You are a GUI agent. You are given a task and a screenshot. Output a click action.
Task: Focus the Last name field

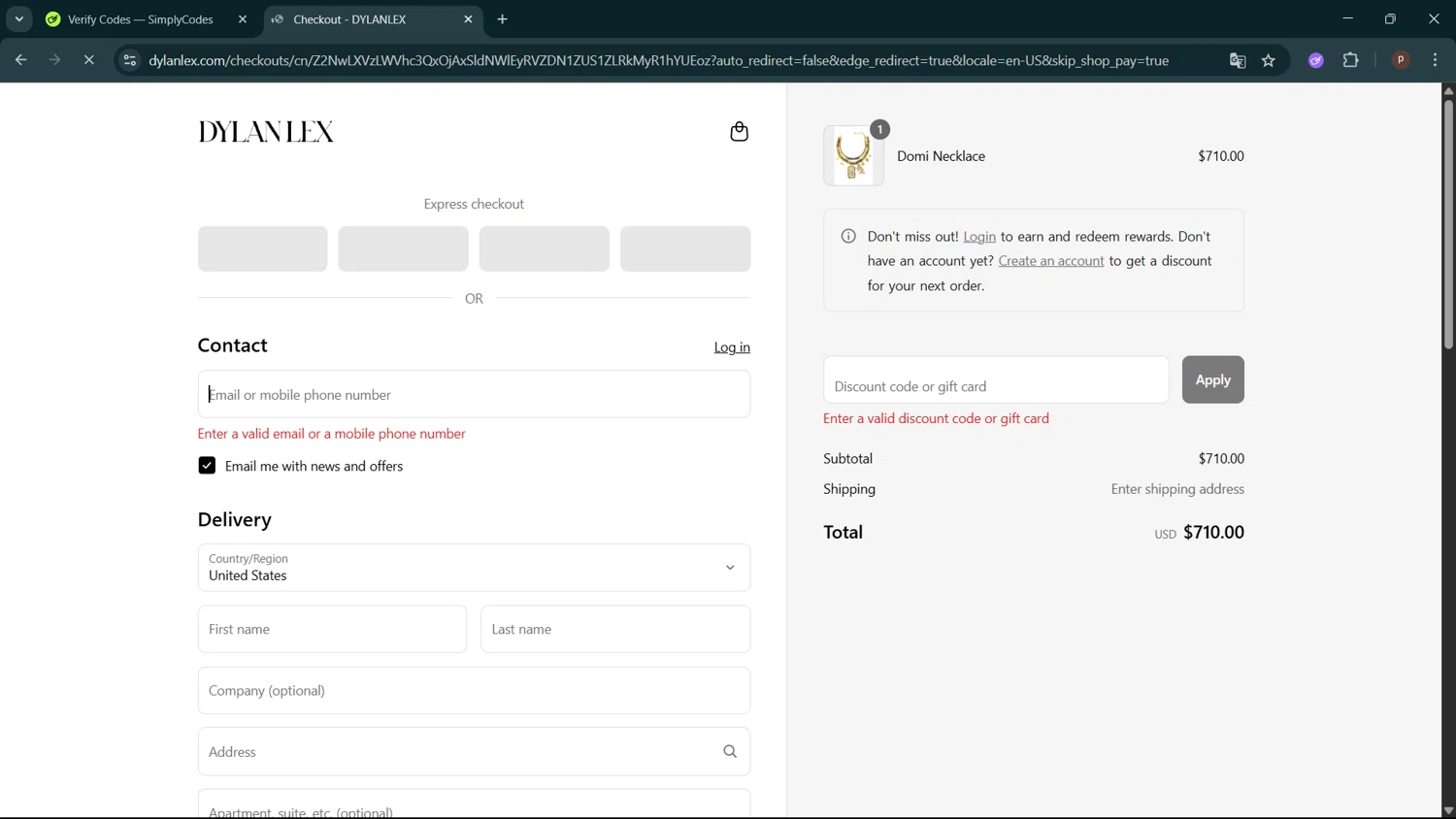click(615, 629)
